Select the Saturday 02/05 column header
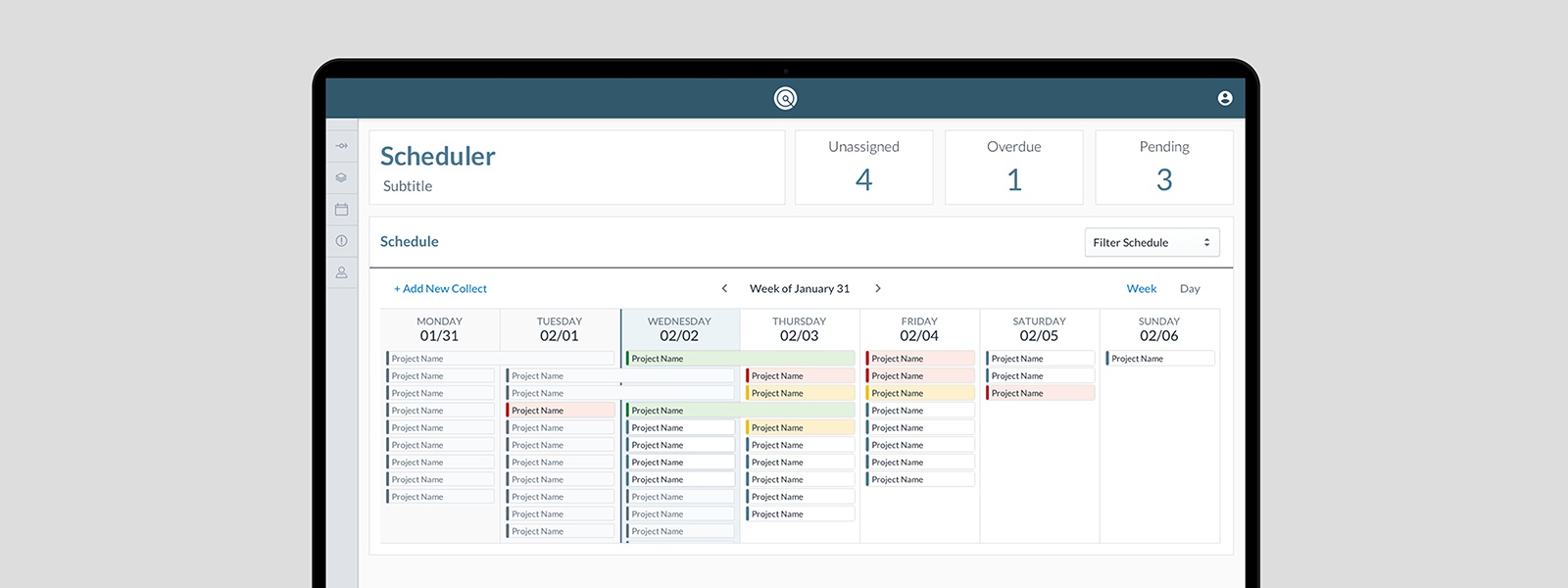Screen dimensions: 1568x588 coord(1039,329)
